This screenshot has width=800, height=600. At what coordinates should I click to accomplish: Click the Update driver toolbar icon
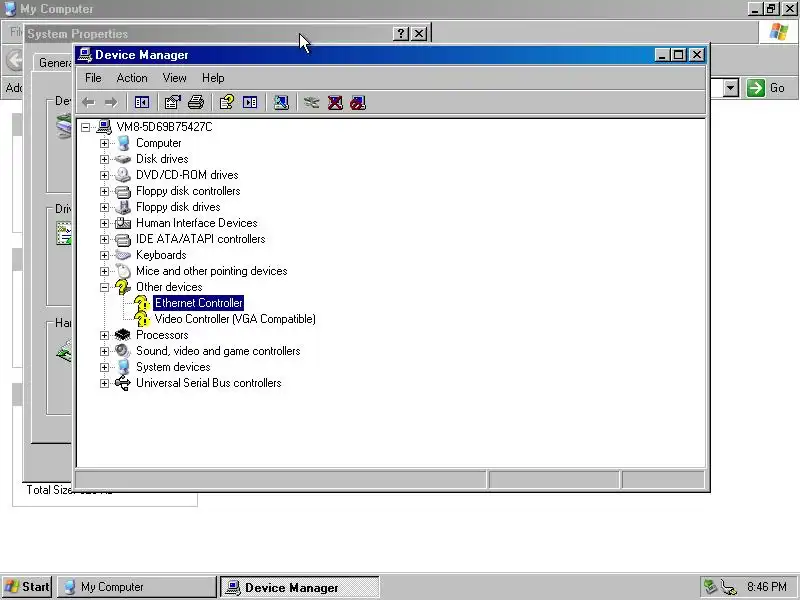coord(311,103)
